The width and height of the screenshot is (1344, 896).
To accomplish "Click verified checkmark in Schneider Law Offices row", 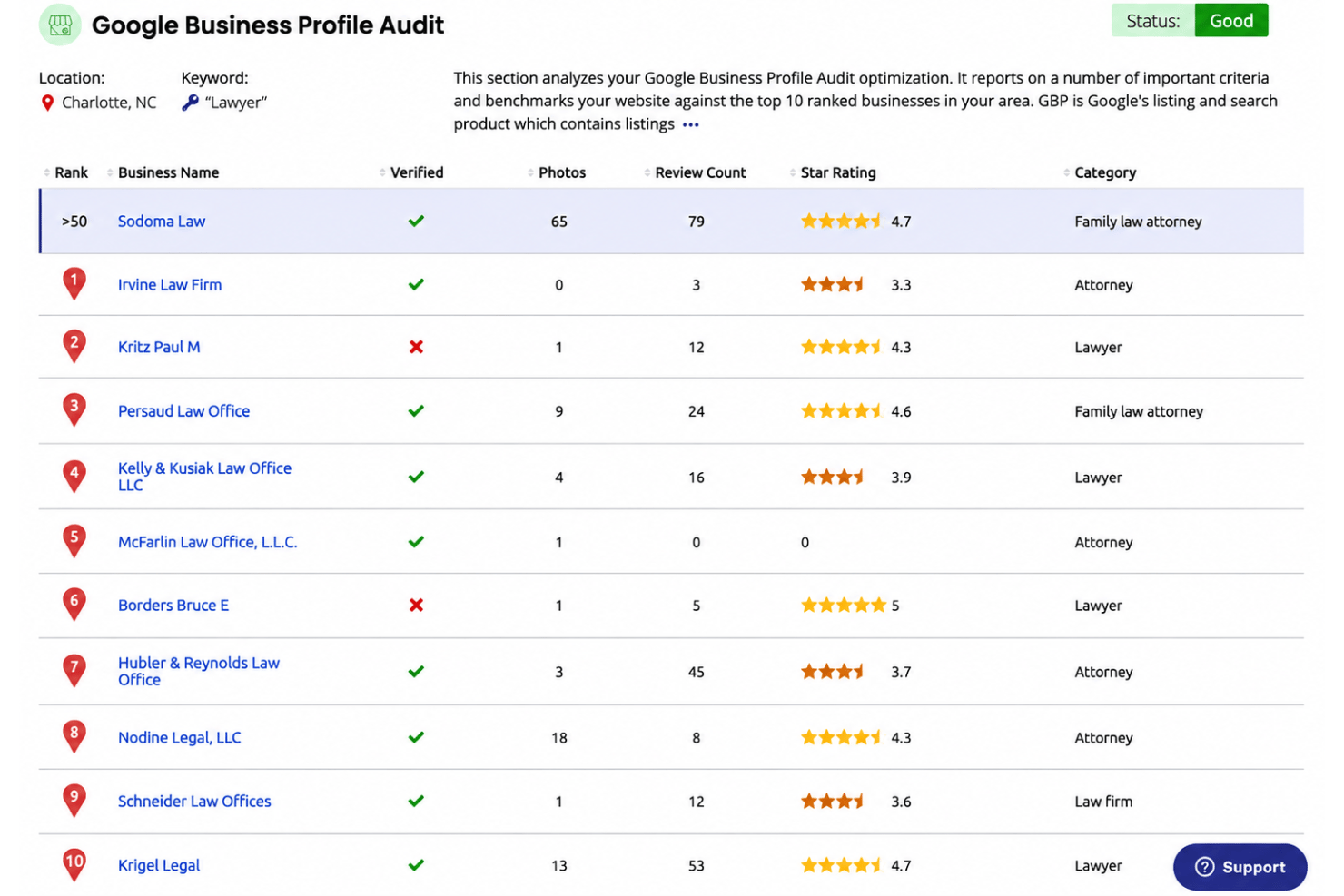I will 416,801.
